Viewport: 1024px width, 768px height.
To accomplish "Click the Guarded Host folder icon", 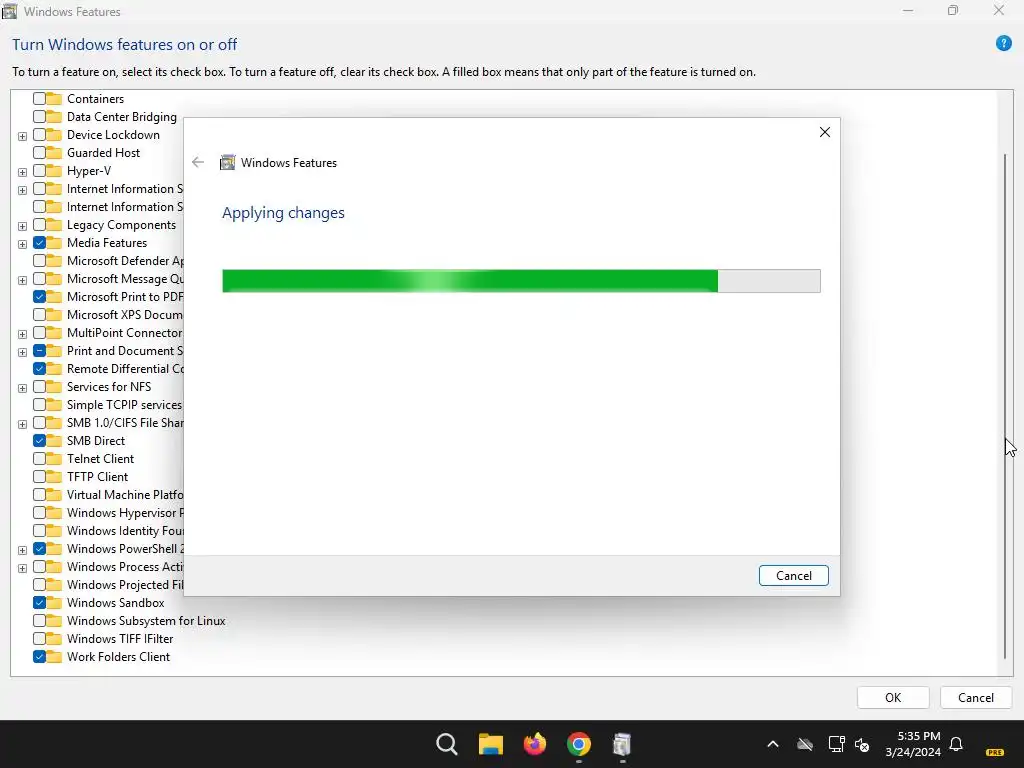I will pos(54,153).
